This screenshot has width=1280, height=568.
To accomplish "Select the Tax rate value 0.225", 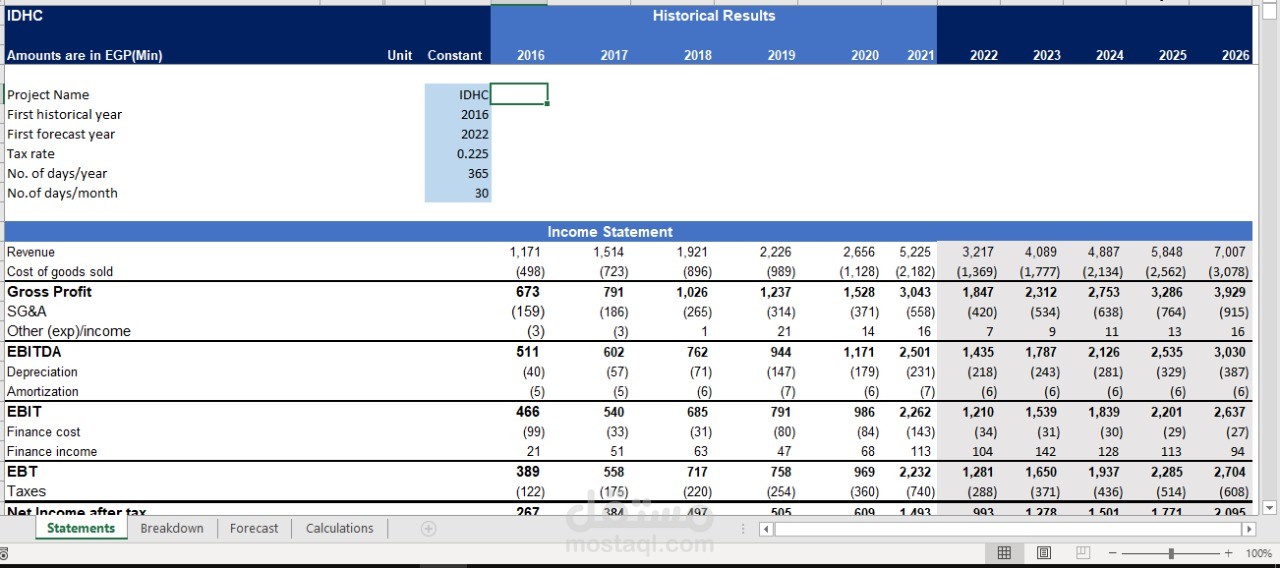I will [x=457, y=154].
